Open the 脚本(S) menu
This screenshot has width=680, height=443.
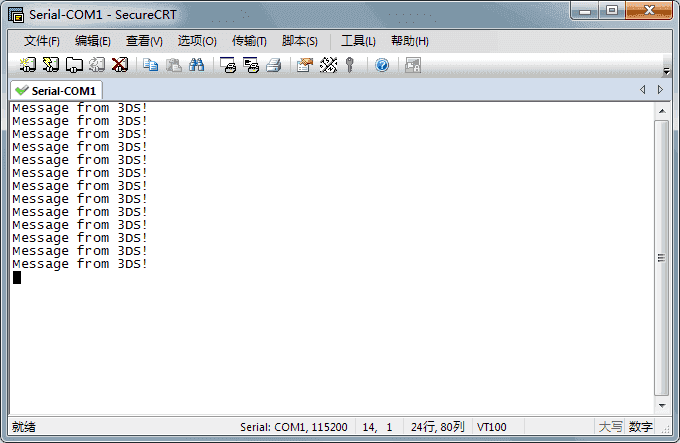click(x=300, y=41)
